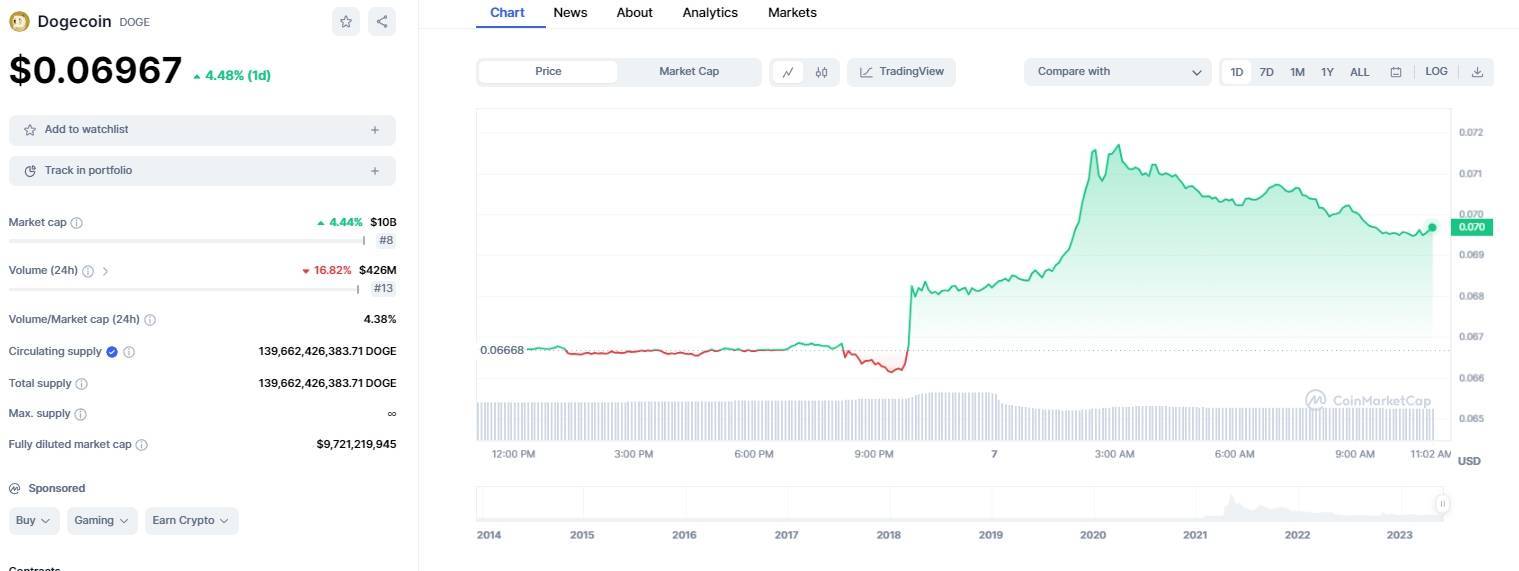The width and height of the screenshot is (1519, 571).
Task: Switch to line chart view icon
Action: (x=788, y=72)
